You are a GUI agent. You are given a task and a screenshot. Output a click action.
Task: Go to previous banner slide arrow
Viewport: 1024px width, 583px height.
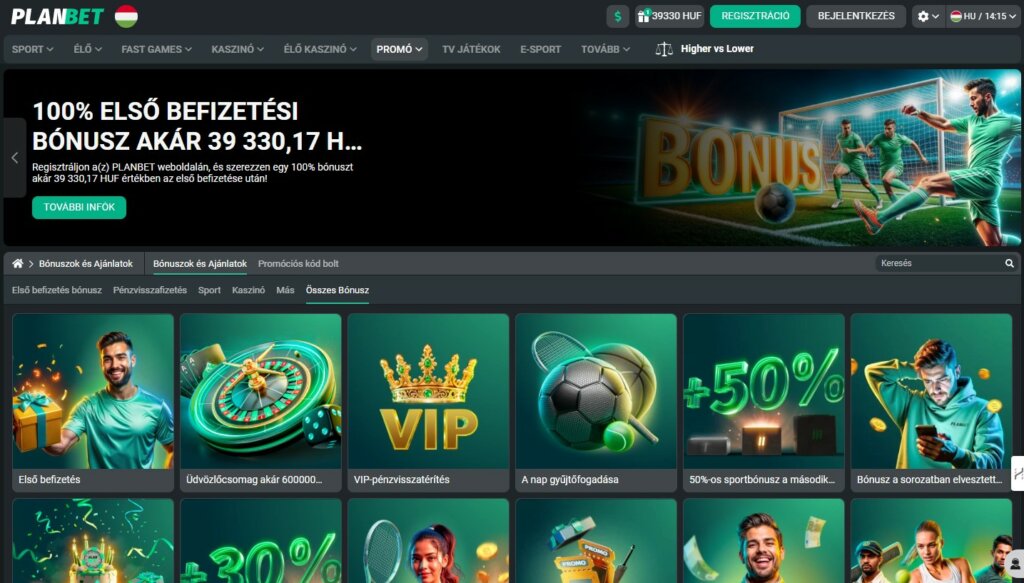pos(14,157)
